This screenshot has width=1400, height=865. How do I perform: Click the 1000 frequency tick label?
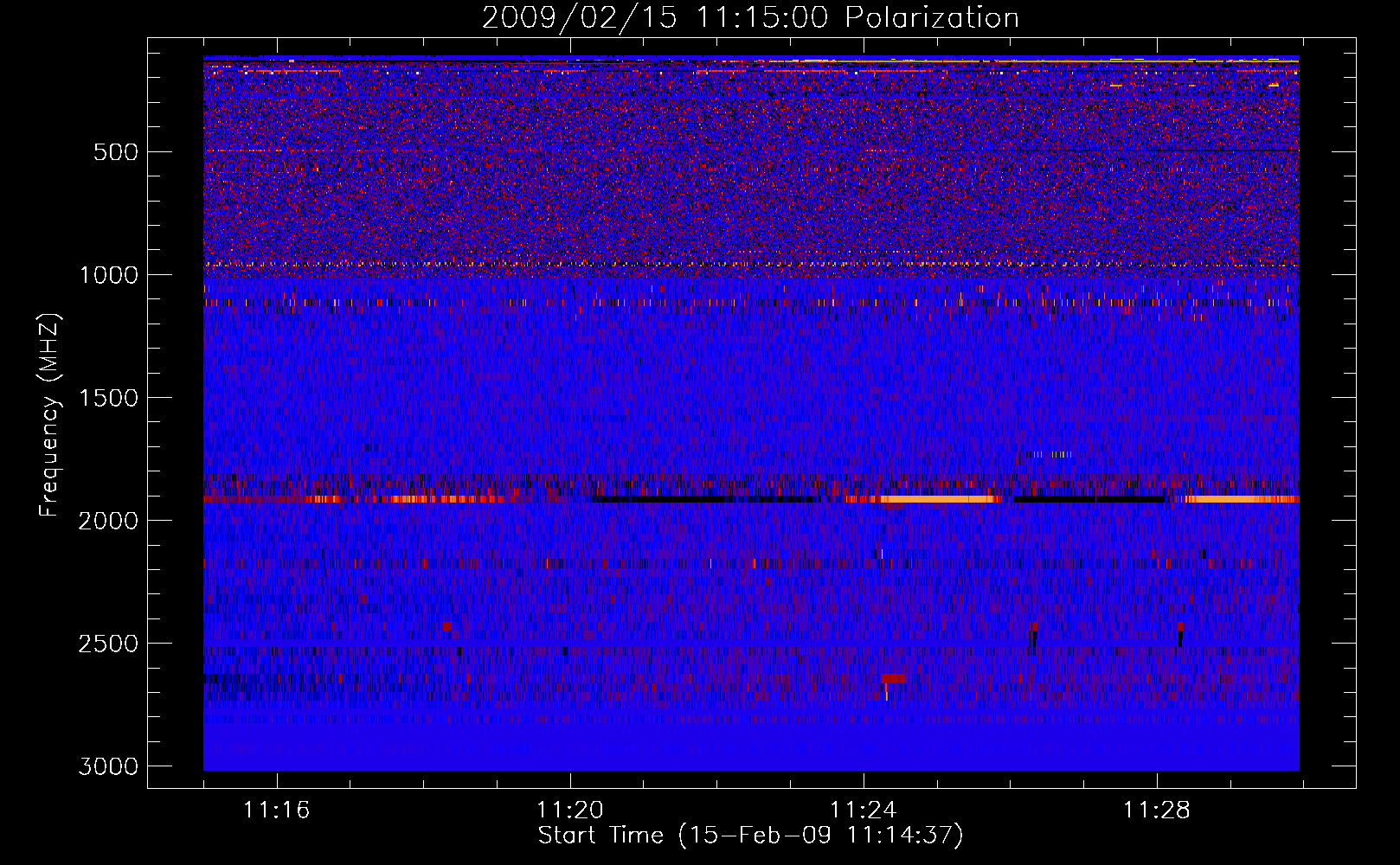tap(108, 275)
